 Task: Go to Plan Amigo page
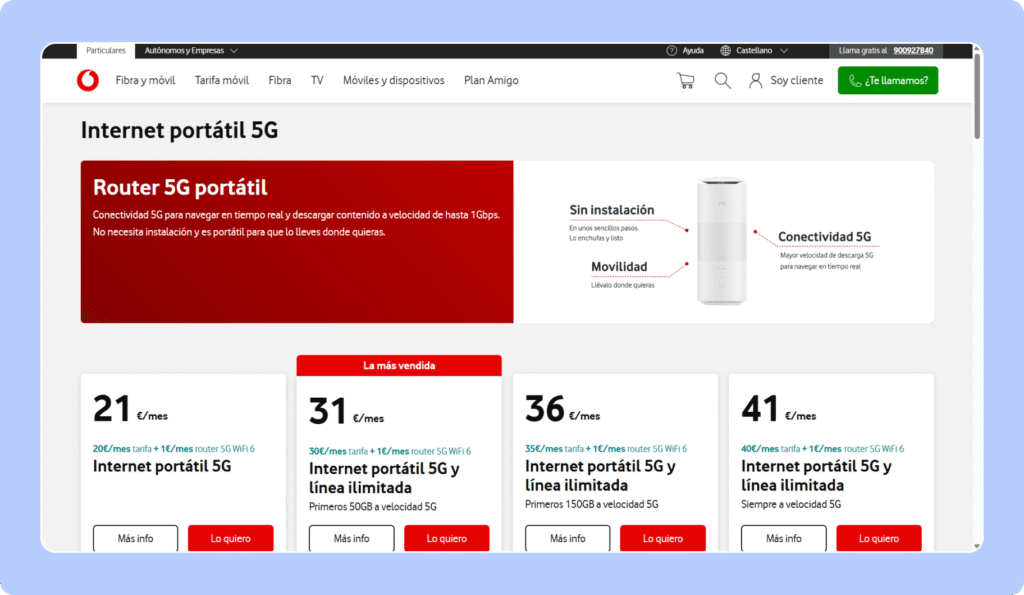[x=491, y=81]
